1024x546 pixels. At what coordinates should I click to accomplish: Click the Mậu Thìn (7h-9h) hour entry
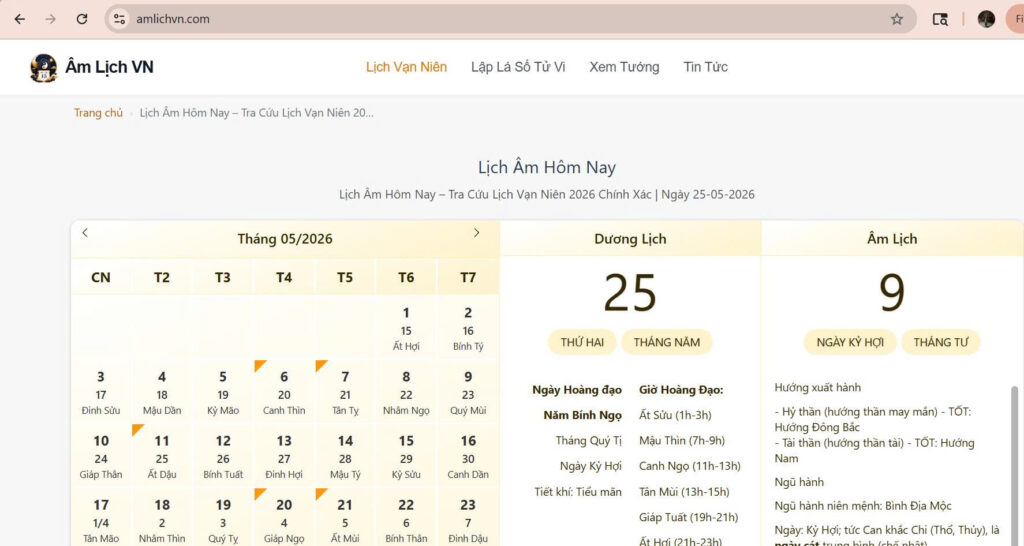(682, 440)
